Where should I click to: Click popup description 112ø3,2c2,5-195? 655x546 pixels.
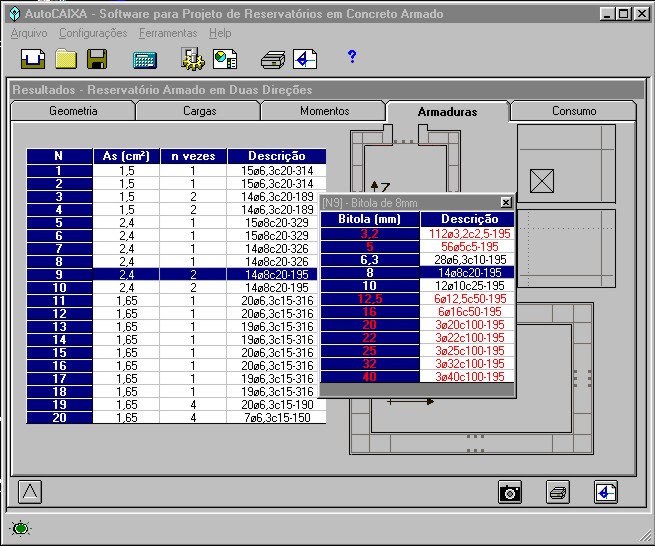tap(467, 234)
